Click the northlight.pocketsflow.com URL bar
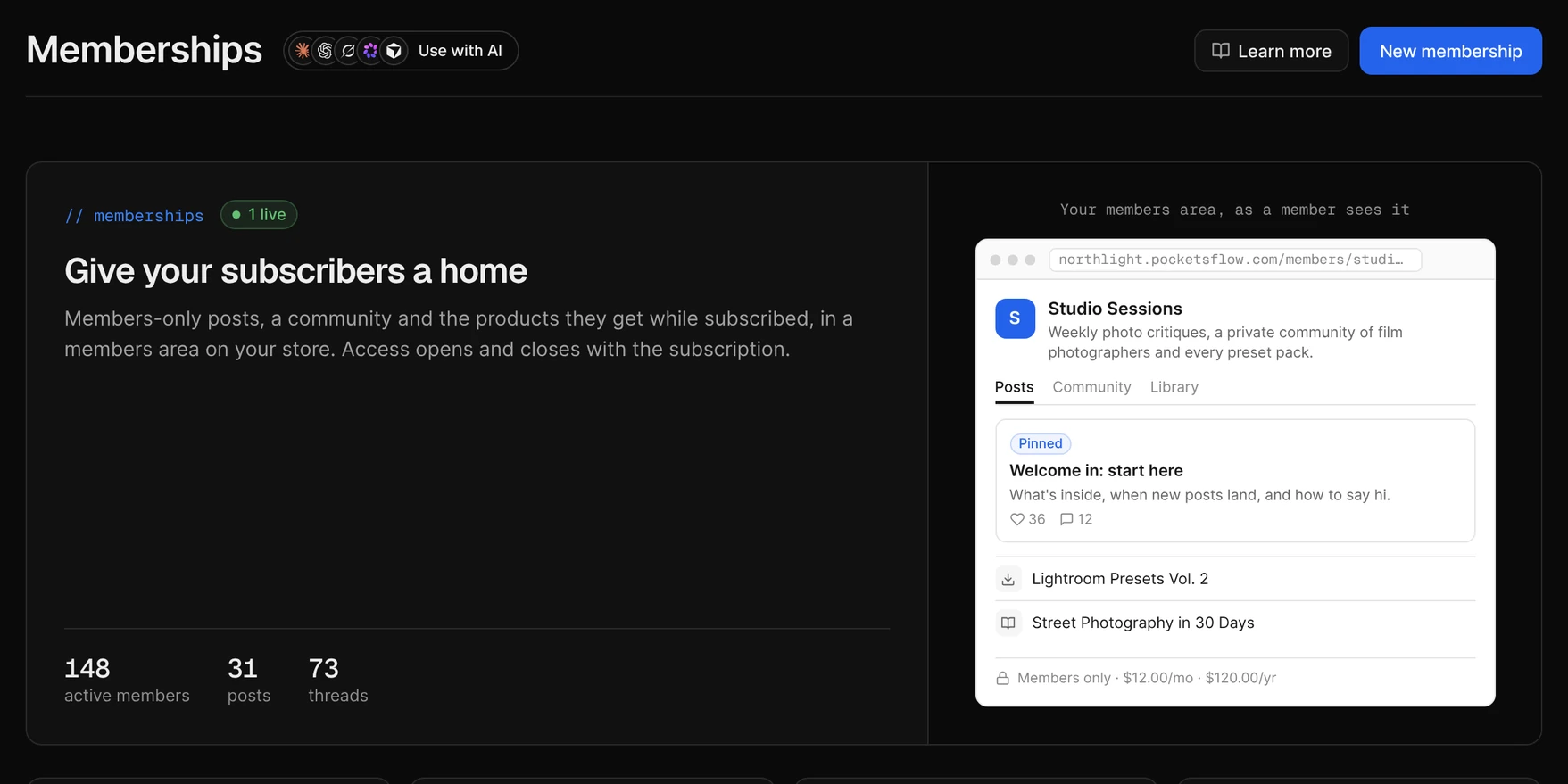 click(1235, 260)
